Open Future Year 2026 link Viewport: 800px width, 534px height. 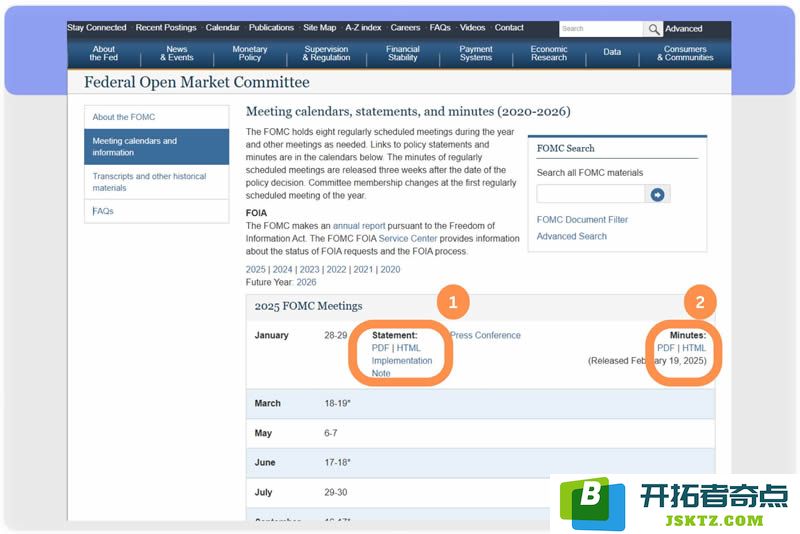click(x=306, y=283)
